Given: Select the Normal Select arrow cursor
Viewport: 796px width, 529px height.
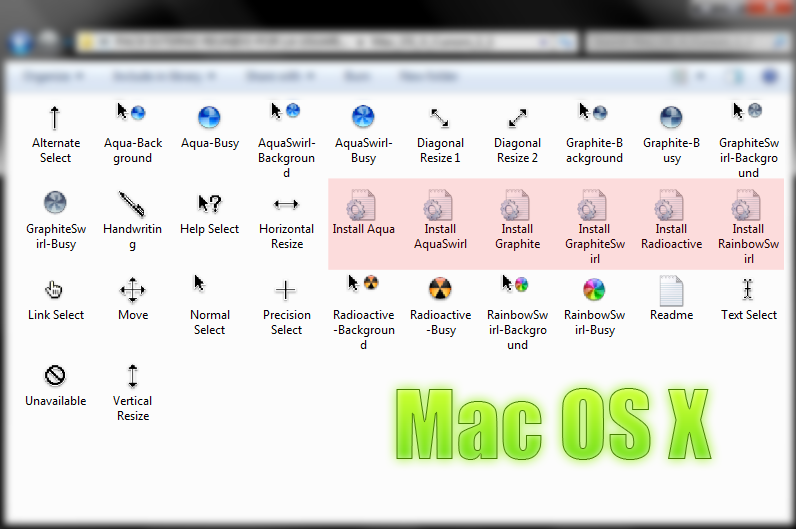Looking at the screenshot, I should (209, 306).
